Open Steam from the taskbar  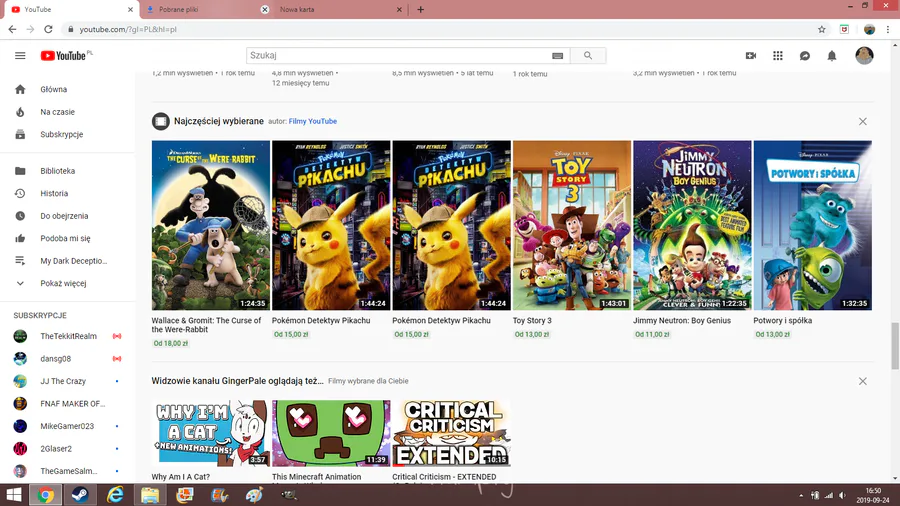(80, 495)
